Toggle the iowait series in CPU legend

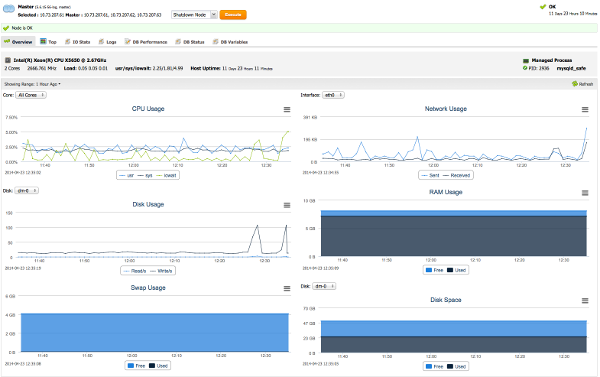pos(167,175)
